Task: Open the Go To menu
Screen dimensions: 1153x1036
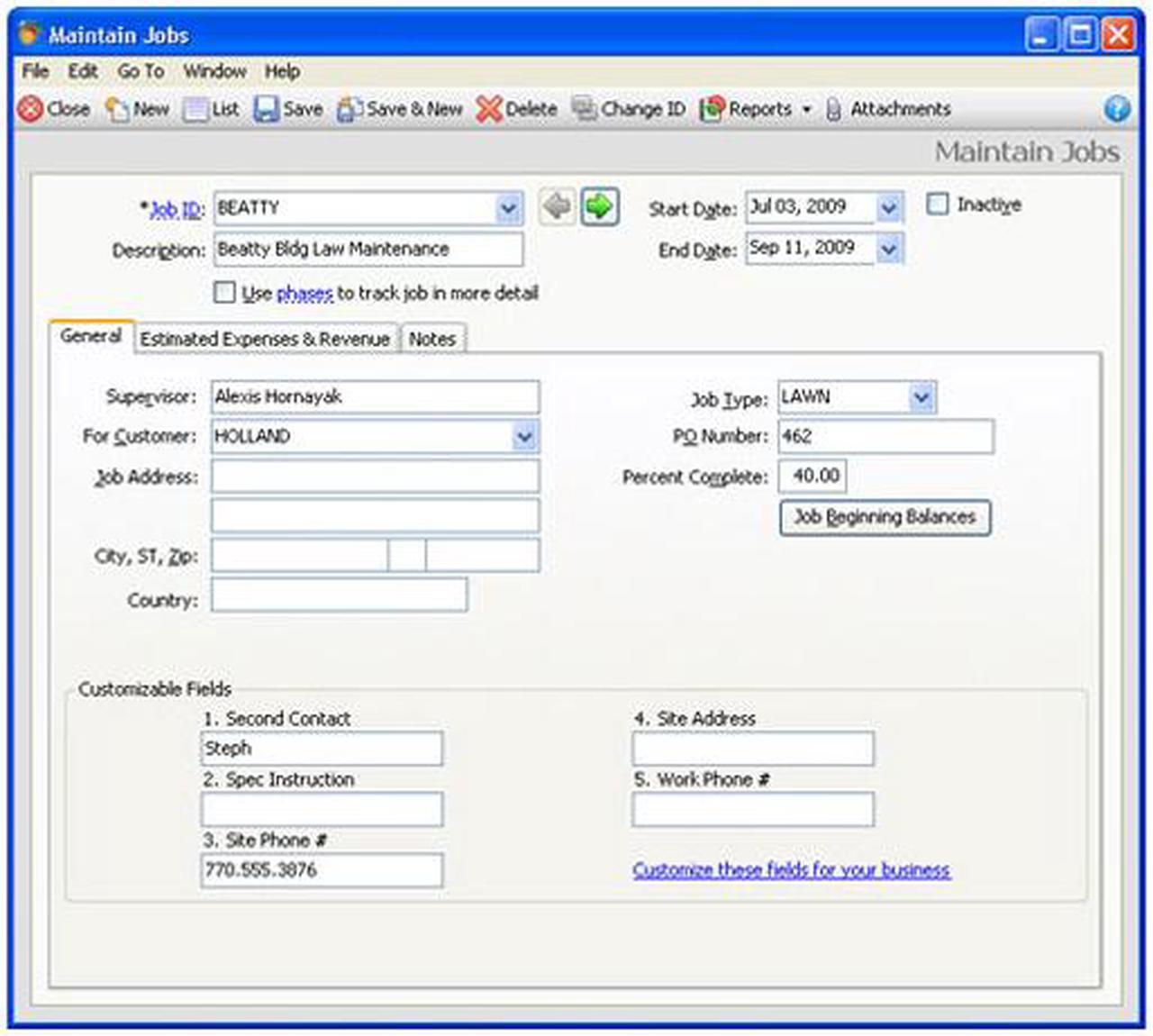Action: [x=141, y=71]
